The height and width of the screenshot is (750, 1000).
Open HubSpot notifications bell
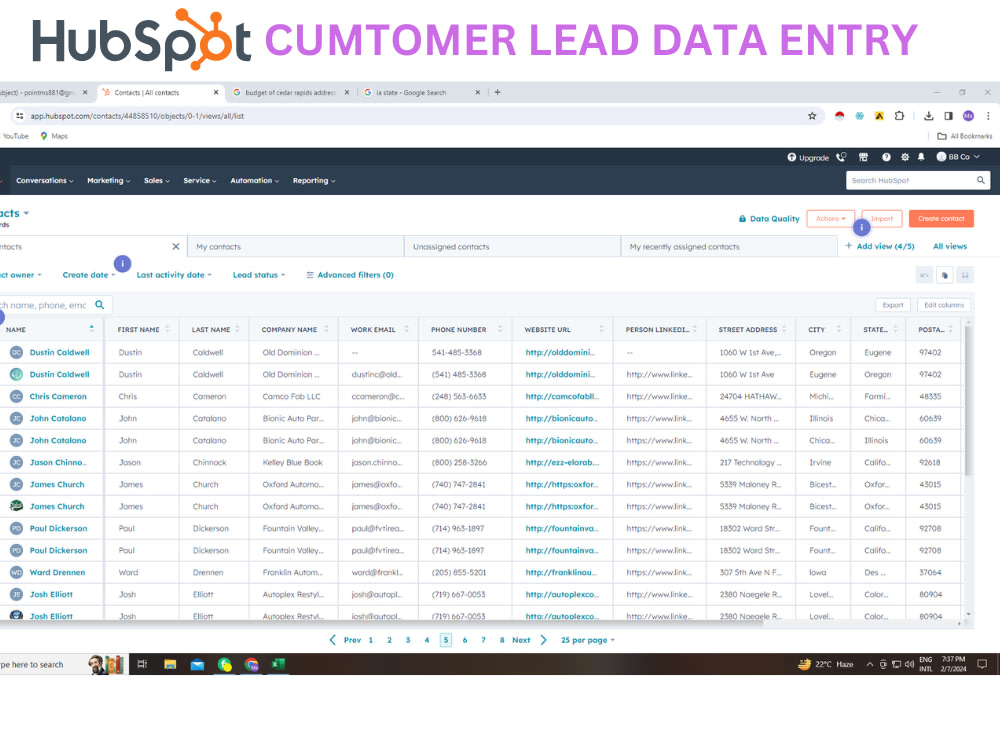(x=921, y=157)
